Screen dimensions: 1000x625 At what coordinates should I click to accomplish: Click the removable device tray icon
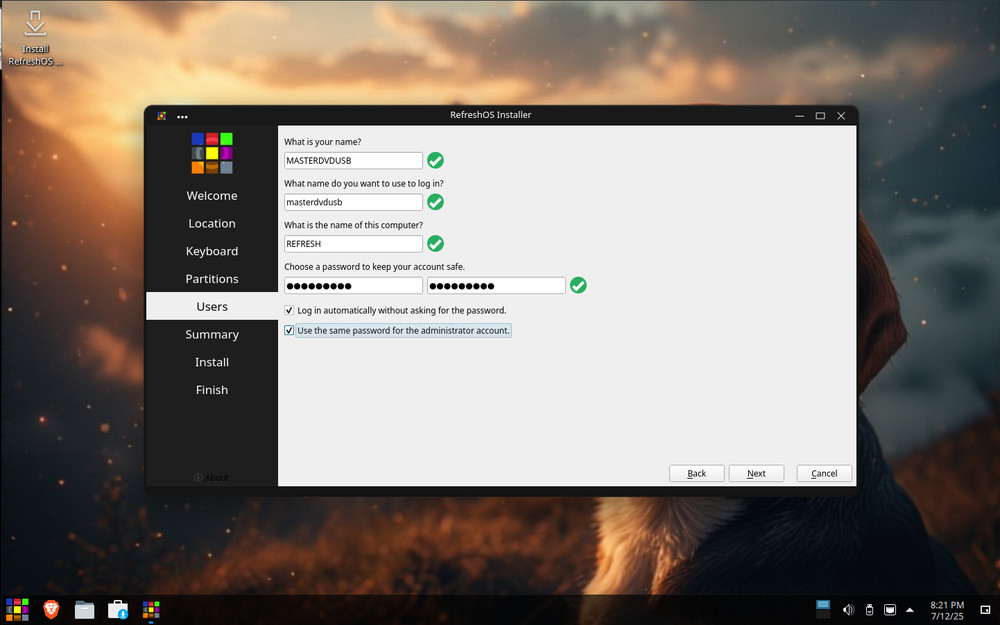click(x=869, y=610)
